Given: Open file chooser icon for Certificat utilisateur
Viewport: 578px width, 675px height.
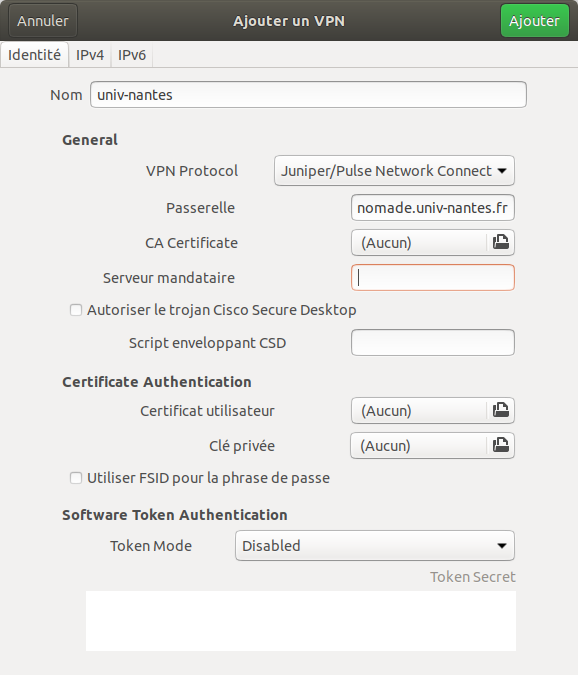Looking at the screenshot, I should pos(501,410).
